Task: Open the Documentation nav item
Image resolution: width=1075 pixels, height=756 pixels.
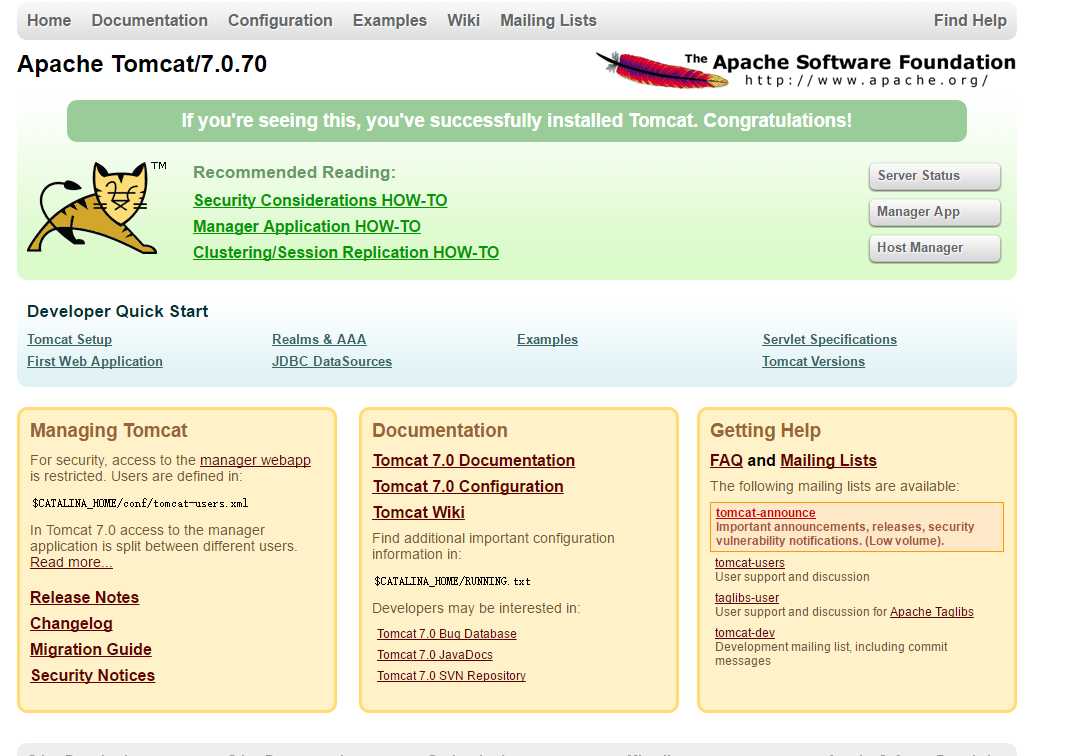Action: [149, 21]
